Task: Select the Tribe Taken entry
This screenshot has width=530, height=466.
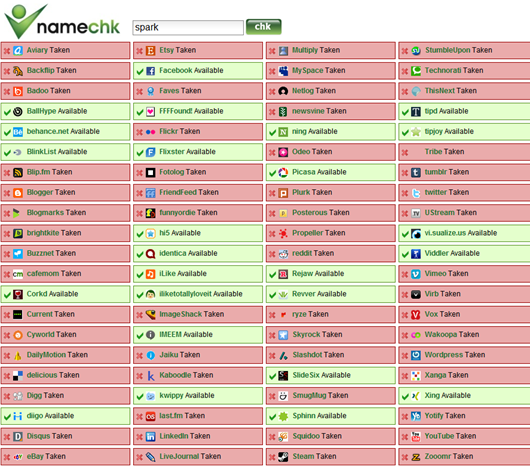Action: tap(464, 152)
